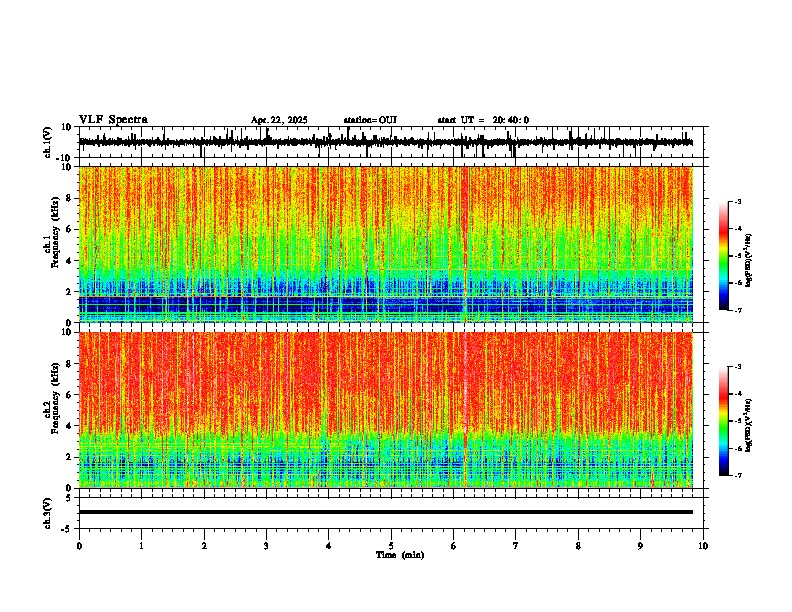Click the time axis tick label '3'
This screenshot has height=612, width=792.
pyautogui.click(x=266, y=546)
